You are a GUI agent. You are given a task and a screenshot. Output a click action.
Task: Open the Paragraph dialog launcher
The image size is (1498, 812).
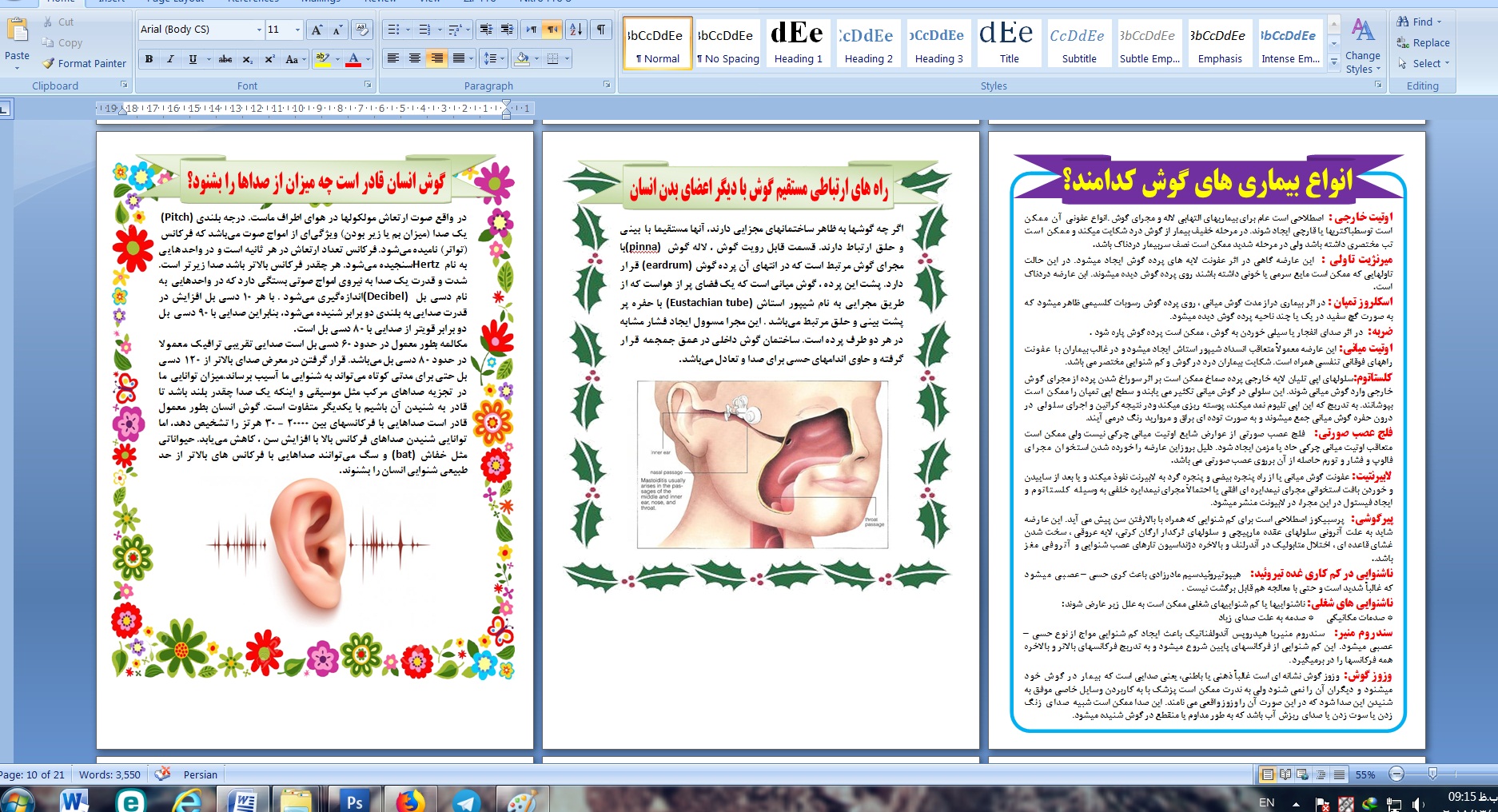click(607, 85)
